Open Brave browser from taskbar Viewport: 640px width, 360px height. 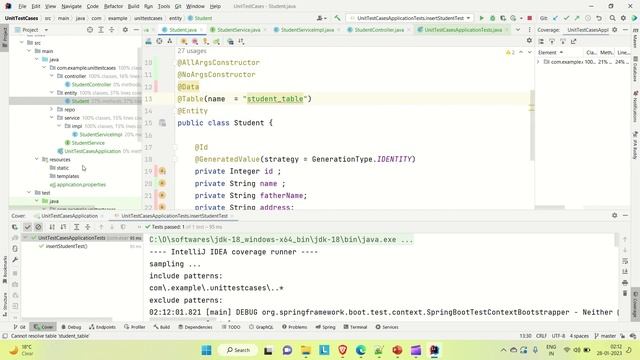pos(342,350)
